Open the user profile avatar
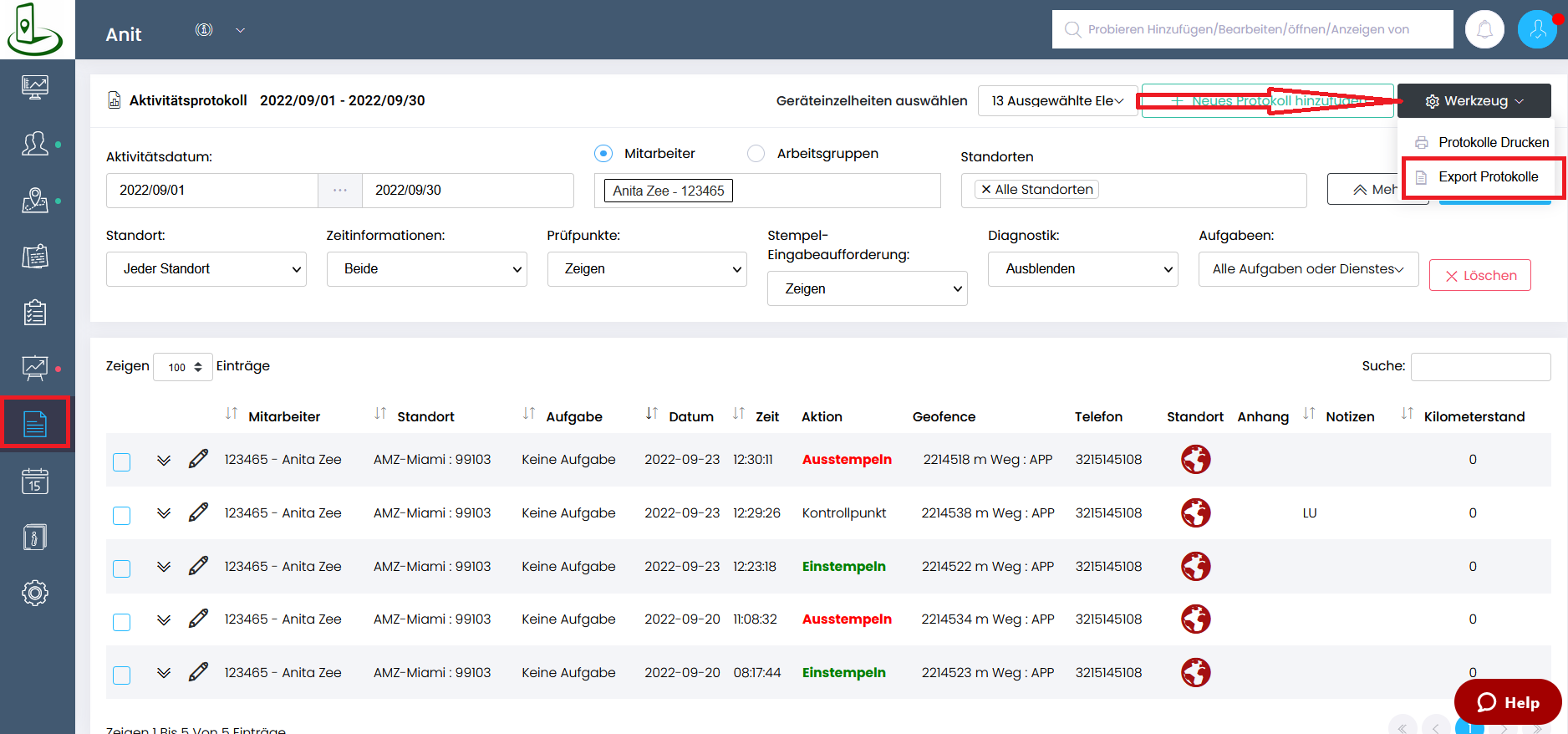Viewport: 1568px width, 734px height. pos(1536,30)
